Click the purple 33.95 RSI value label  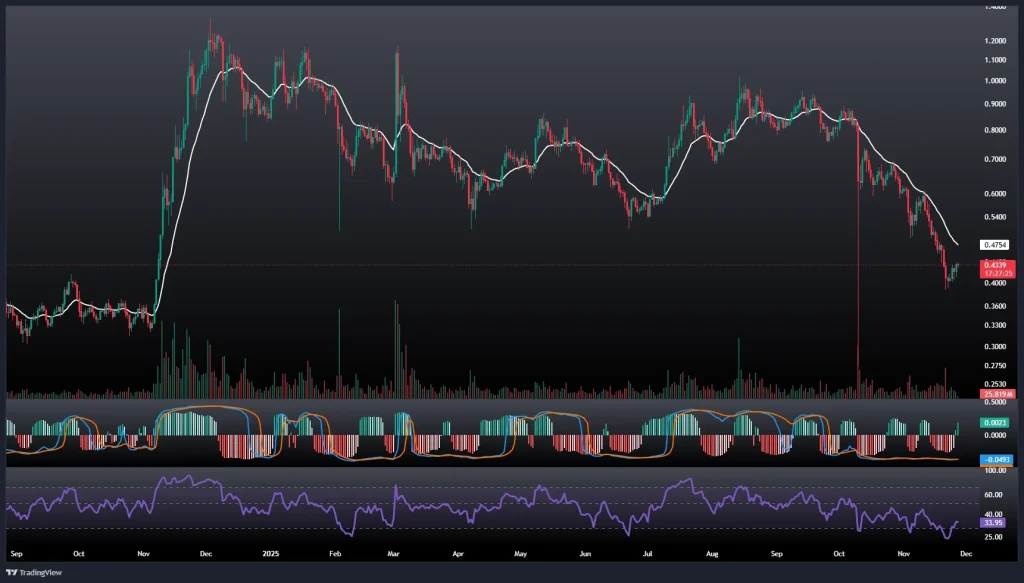(994, 522)
